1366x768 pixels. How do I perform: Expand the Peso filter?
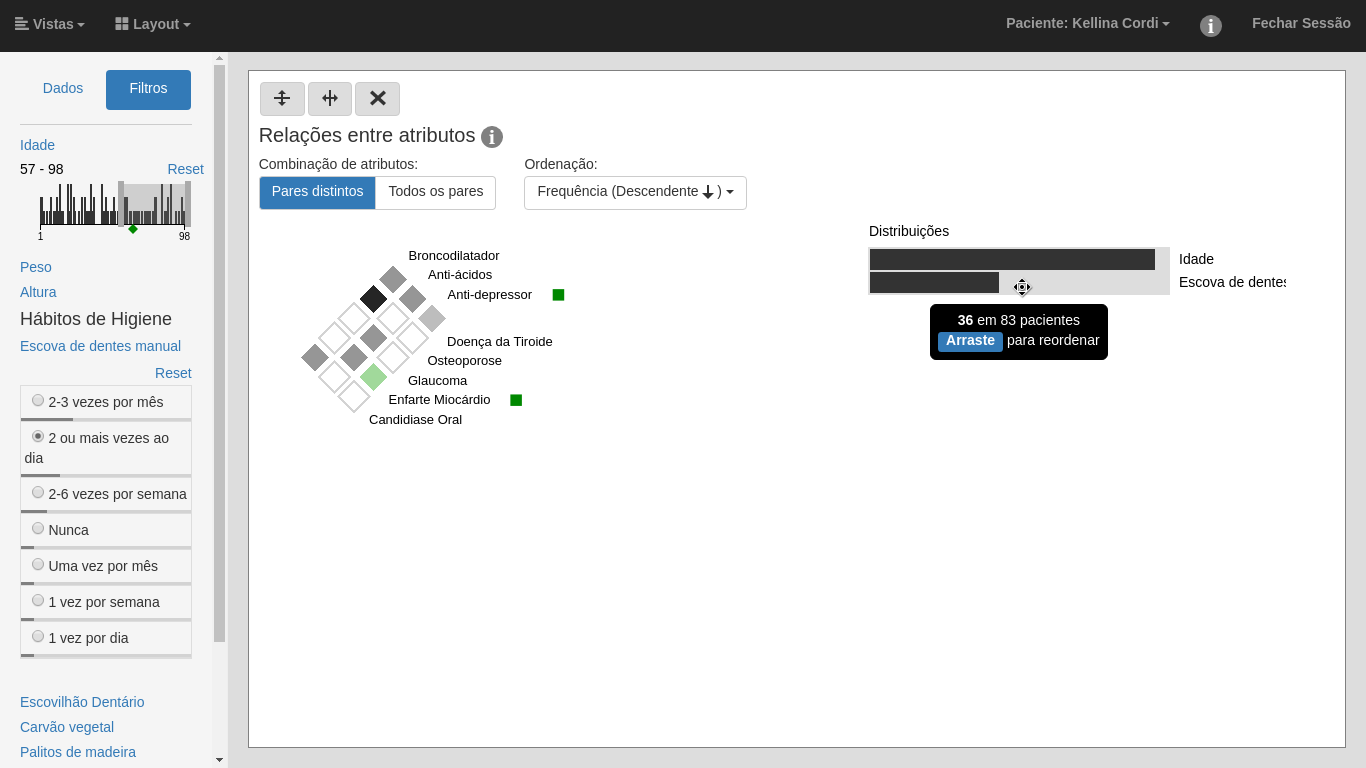tap(36, 267)
